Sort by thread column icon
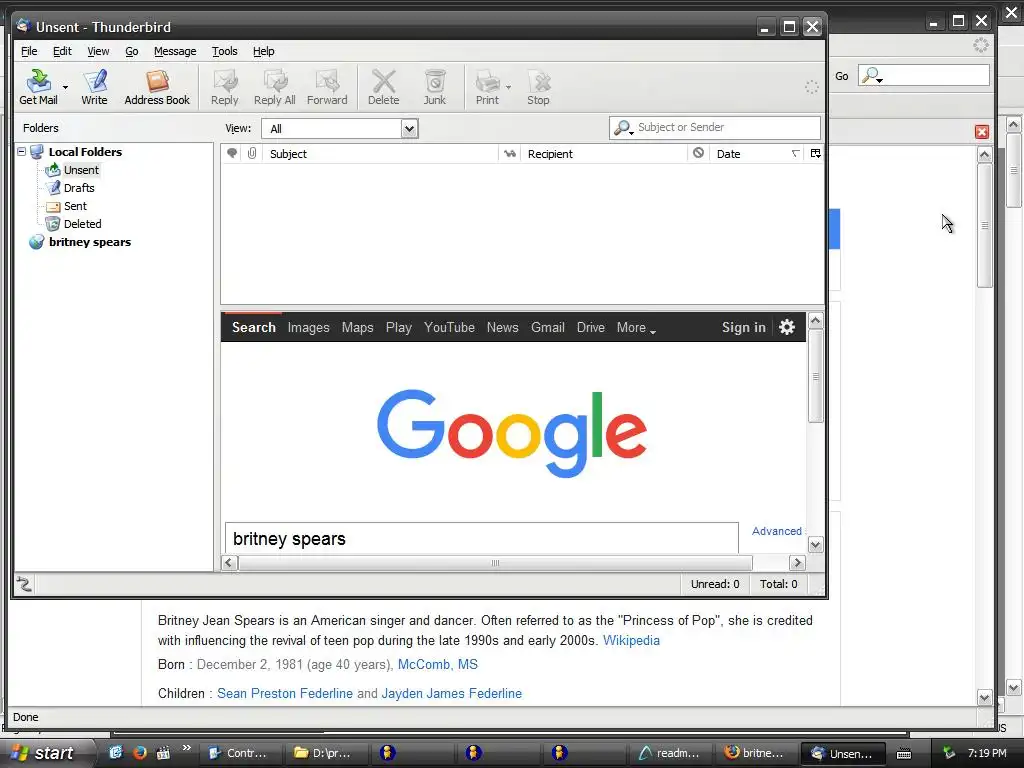The width and height of the screenshot is (1024, 768). click(232, 153)
